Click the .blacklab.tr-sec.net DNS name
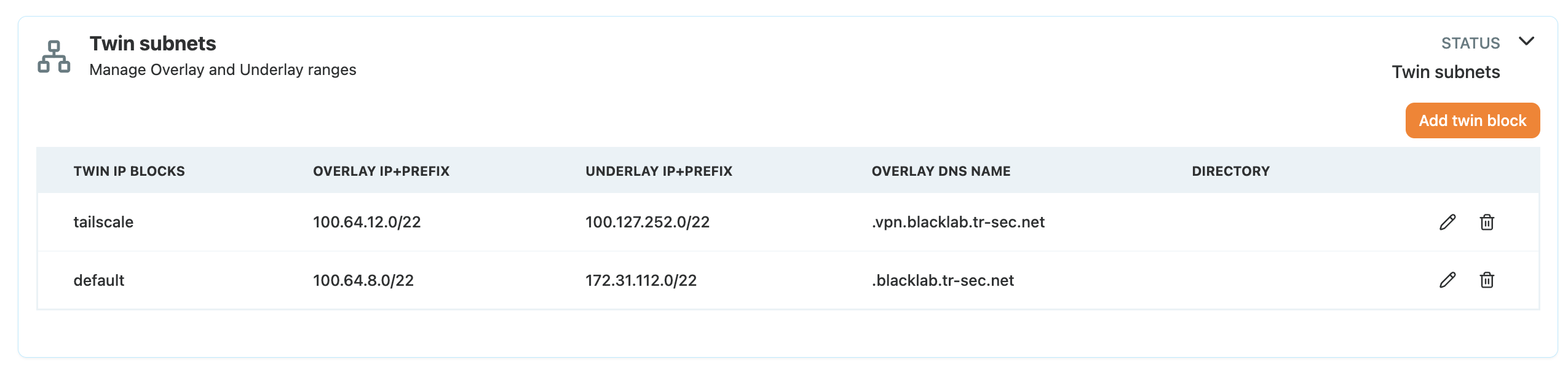The width and height of the screenshot is (1568, 370). point(943,280)
